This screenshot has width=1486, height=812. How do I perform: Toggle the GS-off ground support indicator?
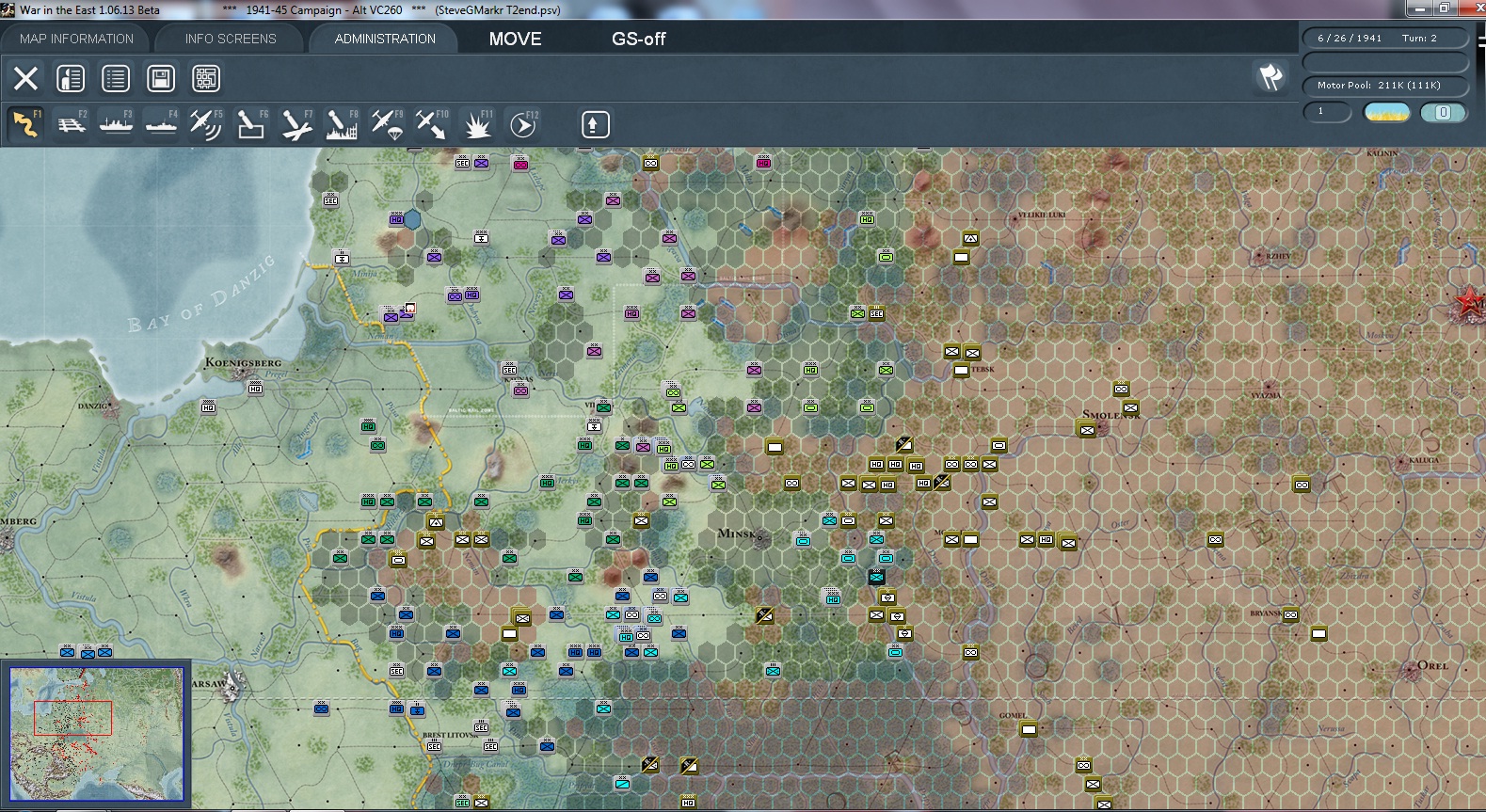[x=638, y=39]
